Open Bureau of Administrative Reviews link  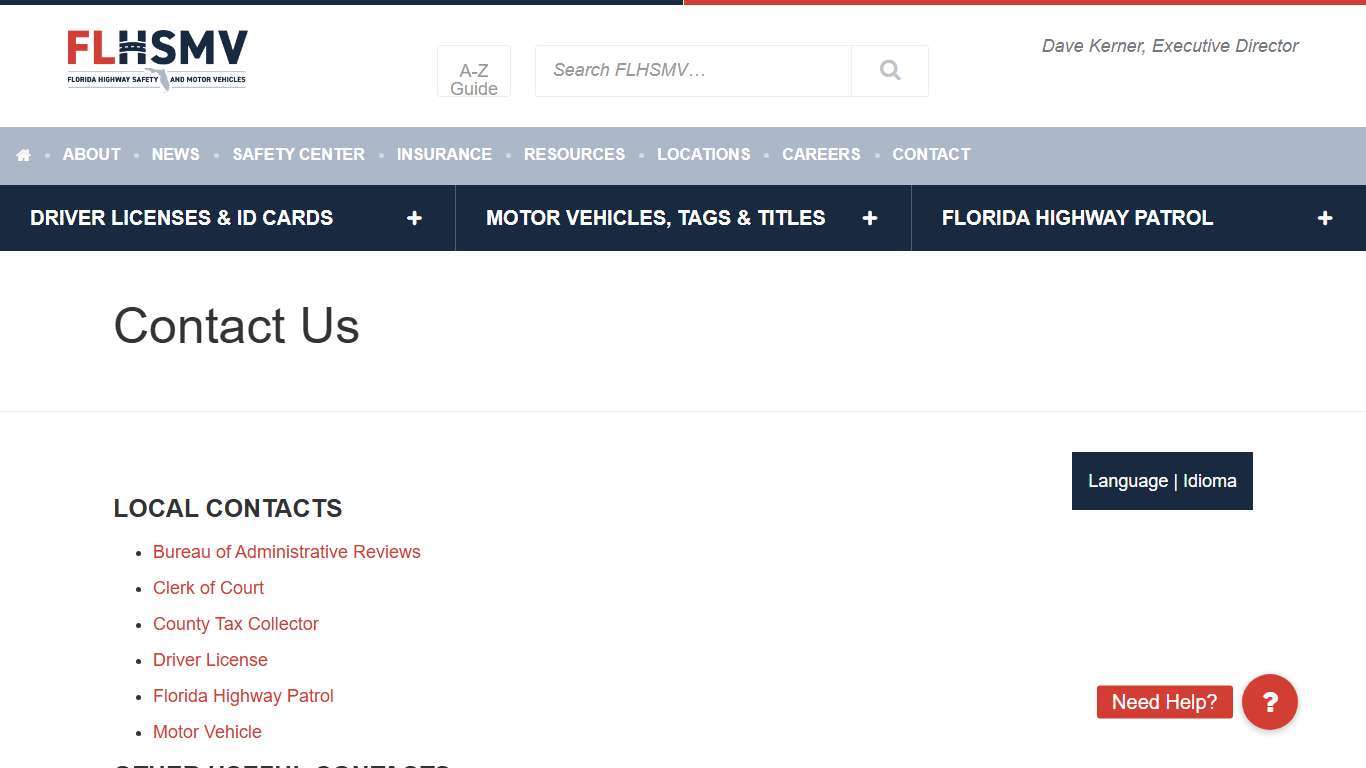(x=286, y=552)
